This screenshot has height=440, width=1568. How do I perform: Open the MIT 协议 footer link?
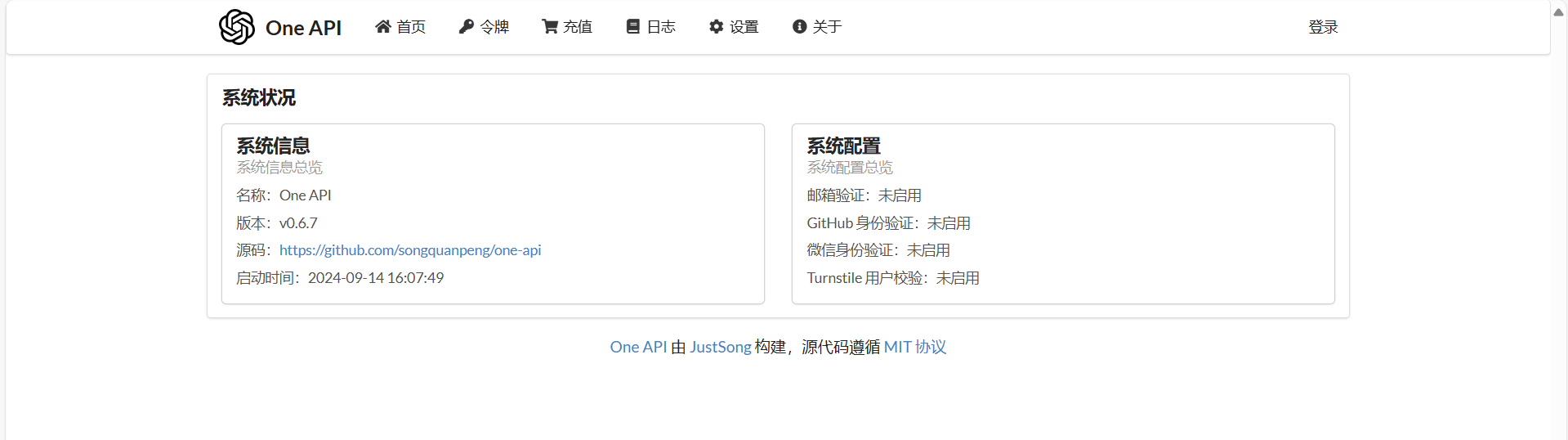click(915, 347)
